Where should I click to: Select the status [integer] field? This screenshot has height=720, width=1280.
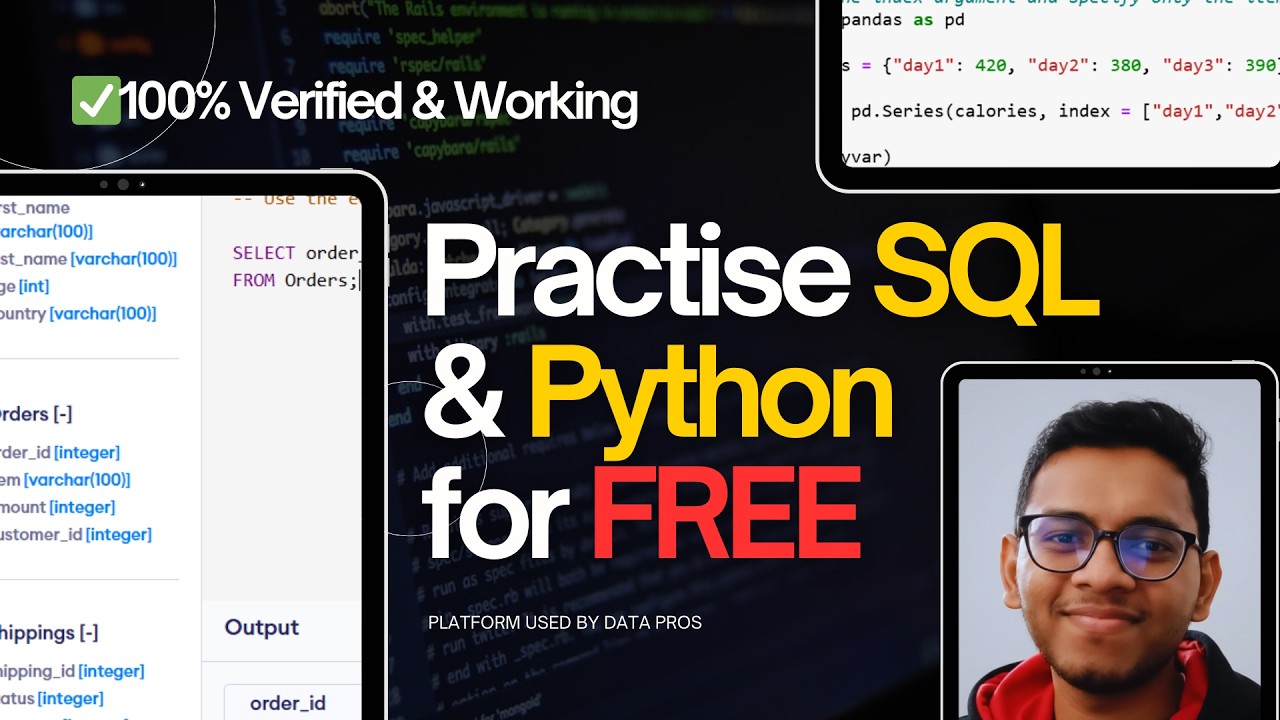(x=52, y=698)
